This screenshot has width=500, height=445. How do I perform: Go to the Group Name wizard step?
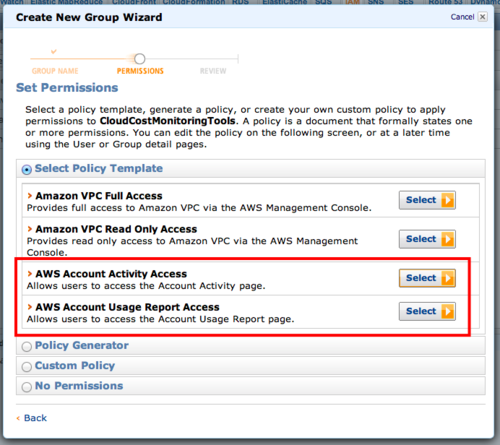point(55,71)
